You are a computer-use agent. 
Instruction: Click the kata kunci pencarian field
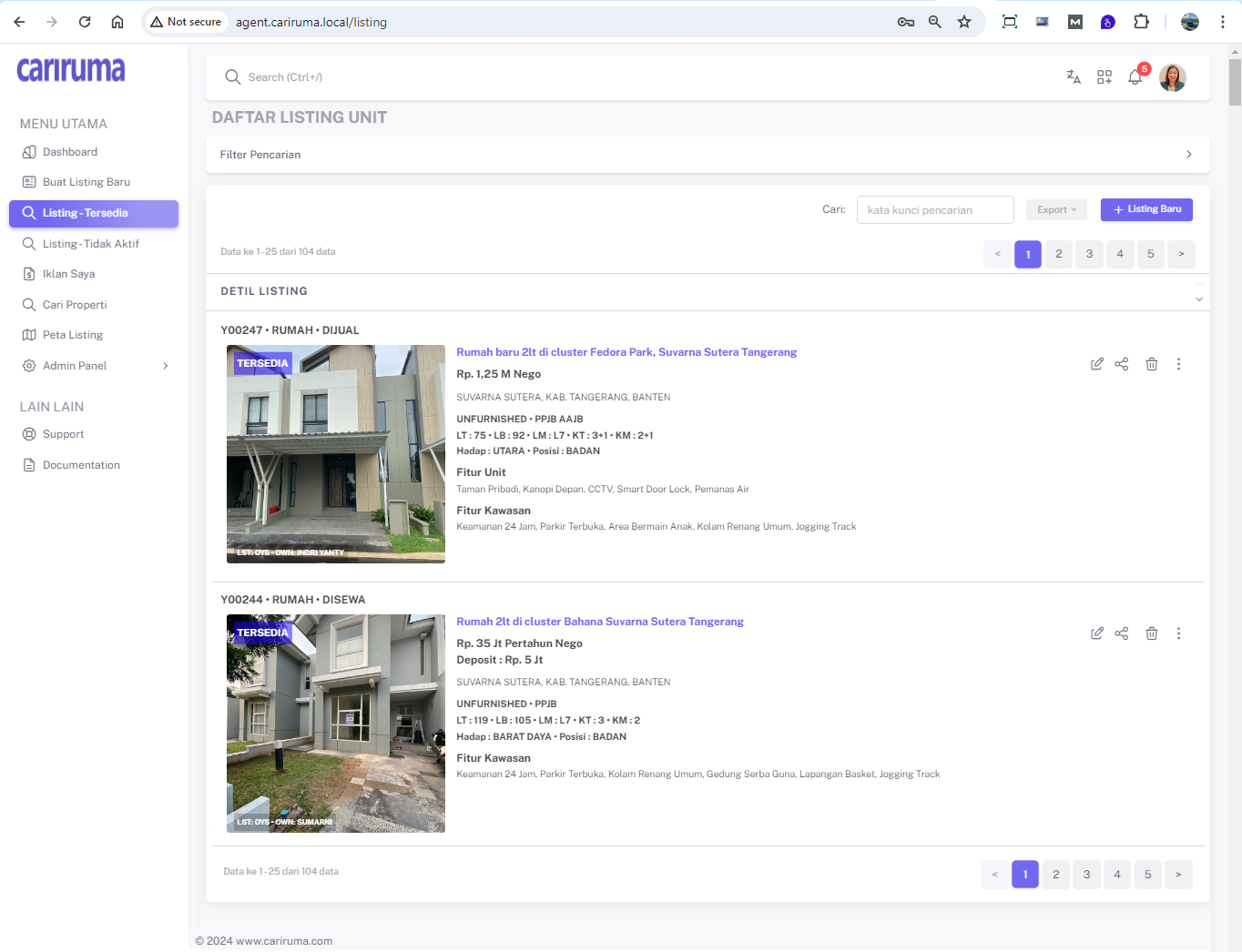pos(935,210)
